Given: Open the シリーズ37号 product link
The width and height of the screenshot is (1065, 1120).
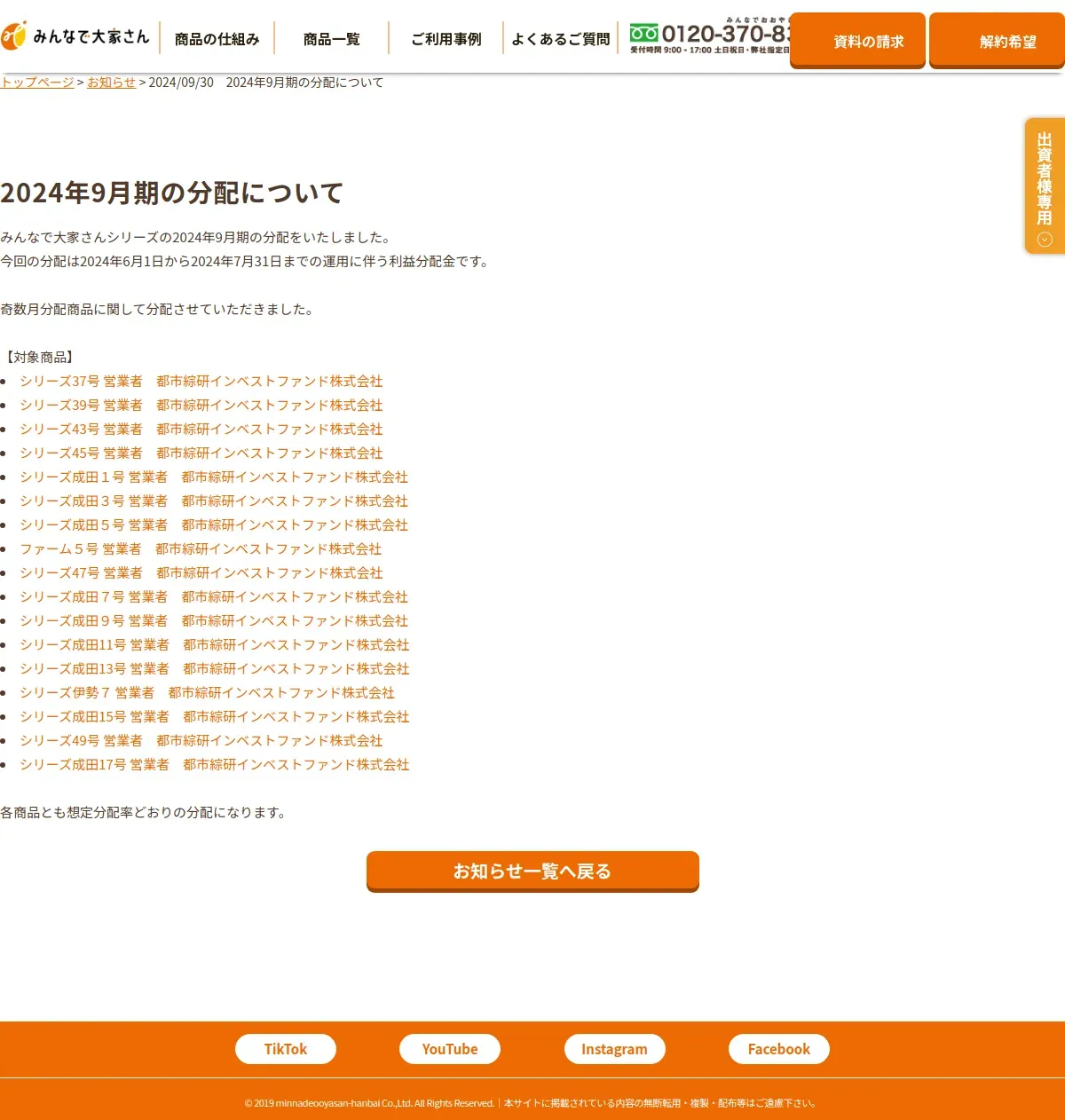Looking at the screenshot, I should pyautogui.click(x=201, y=382).
